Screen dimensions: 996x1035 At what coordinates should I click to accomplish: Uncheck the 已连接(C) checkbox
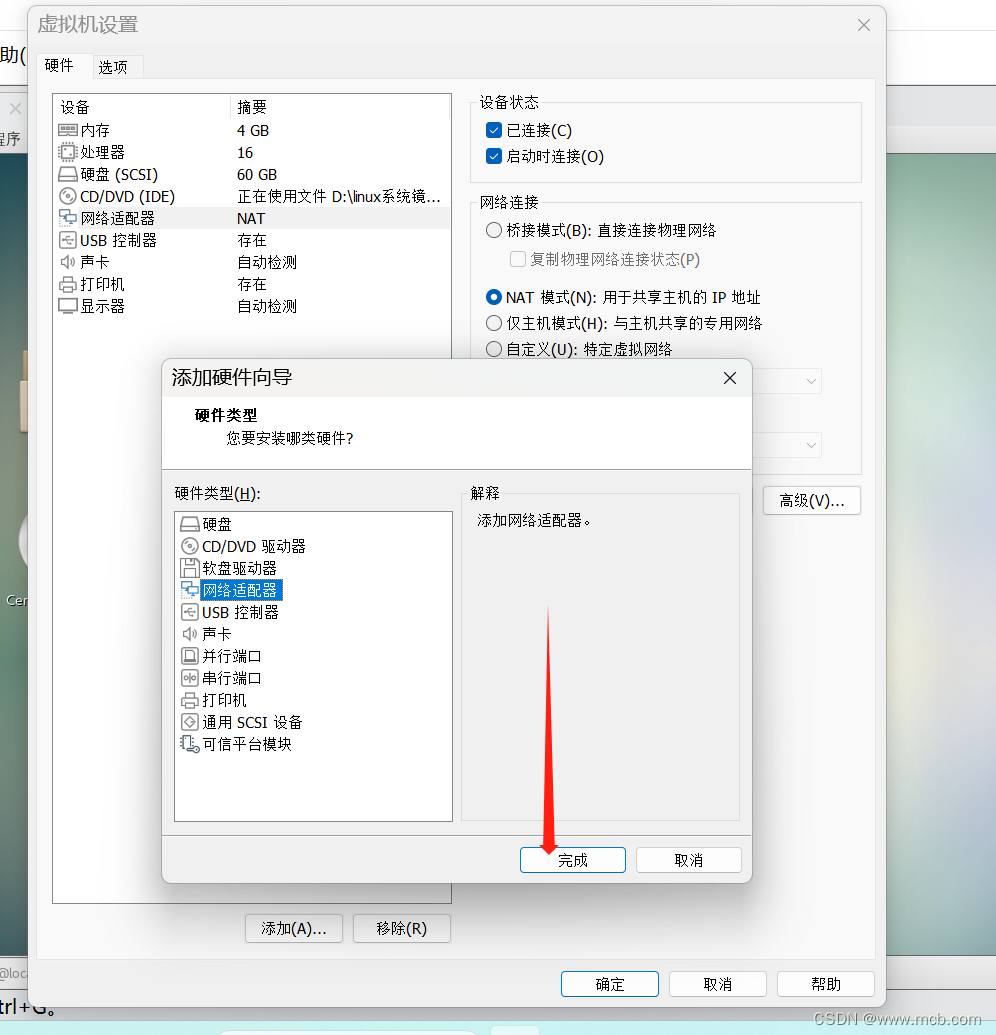493,129
